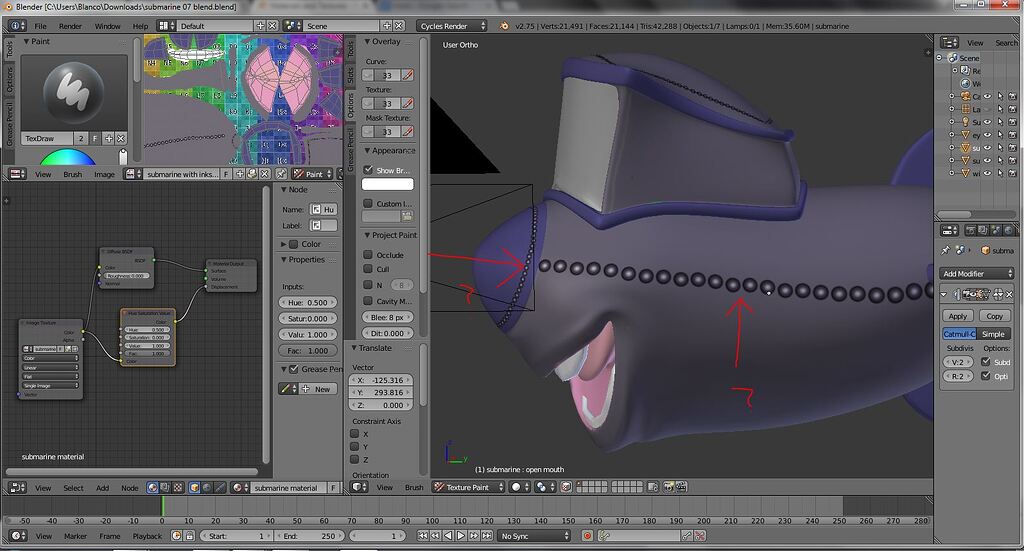1024x551 pixels.
Task: Add a new TexDraw brush copy
Action: pos(109,138)
